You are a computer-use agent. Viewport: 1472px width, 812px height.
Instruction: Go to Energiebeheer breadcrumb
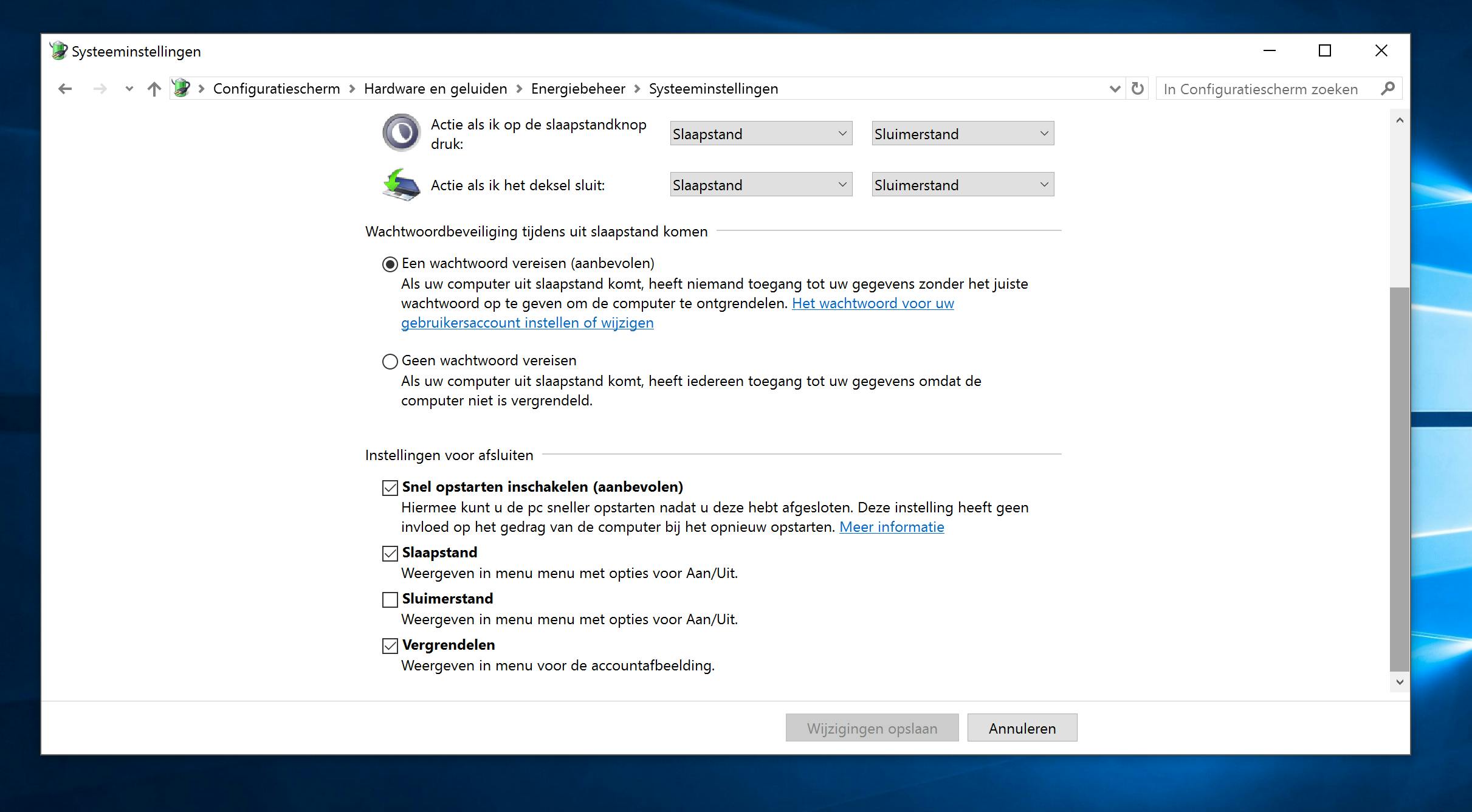point(577,89)
